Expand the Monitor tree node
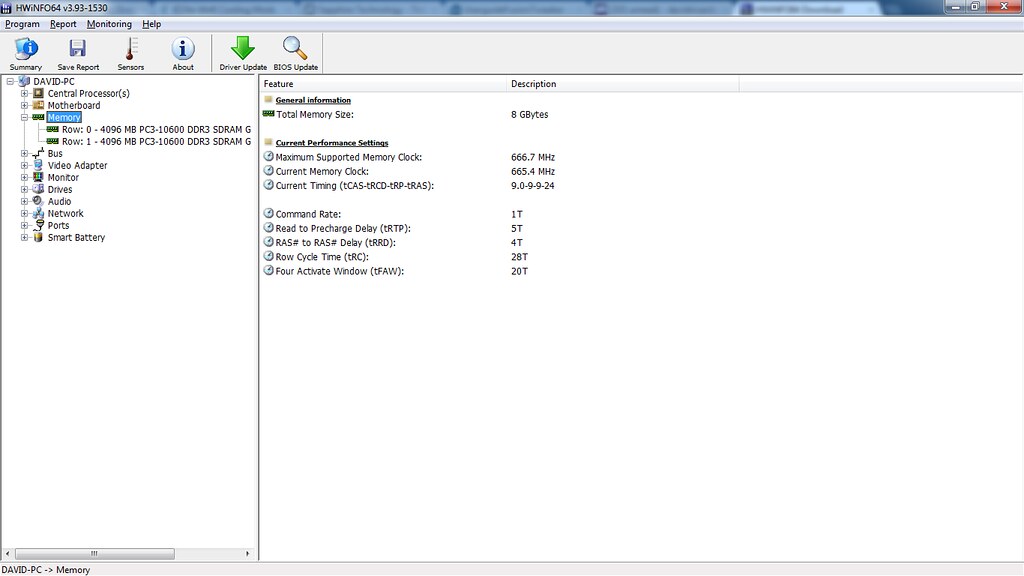Screen dimensions: 1024x576 click(x=24, y=177)
